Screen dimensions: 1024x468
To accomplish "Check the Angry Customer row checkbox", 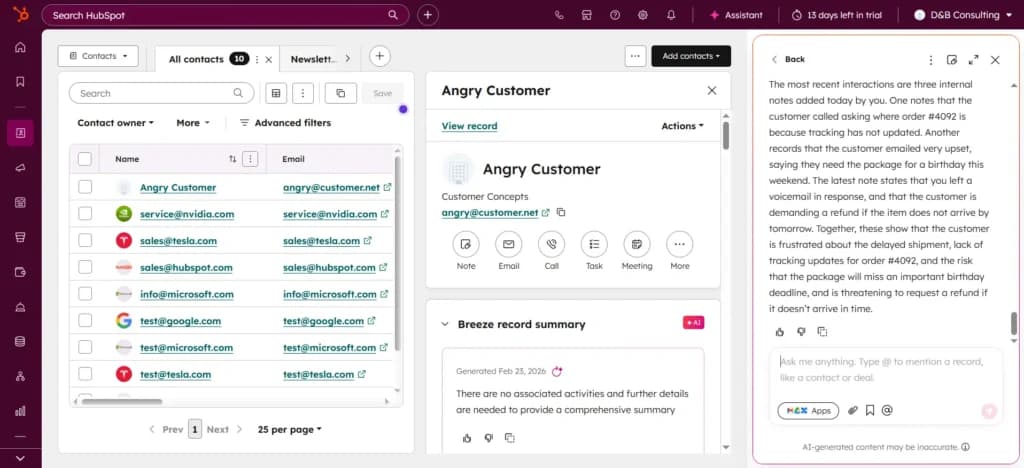I will (85, 187).
